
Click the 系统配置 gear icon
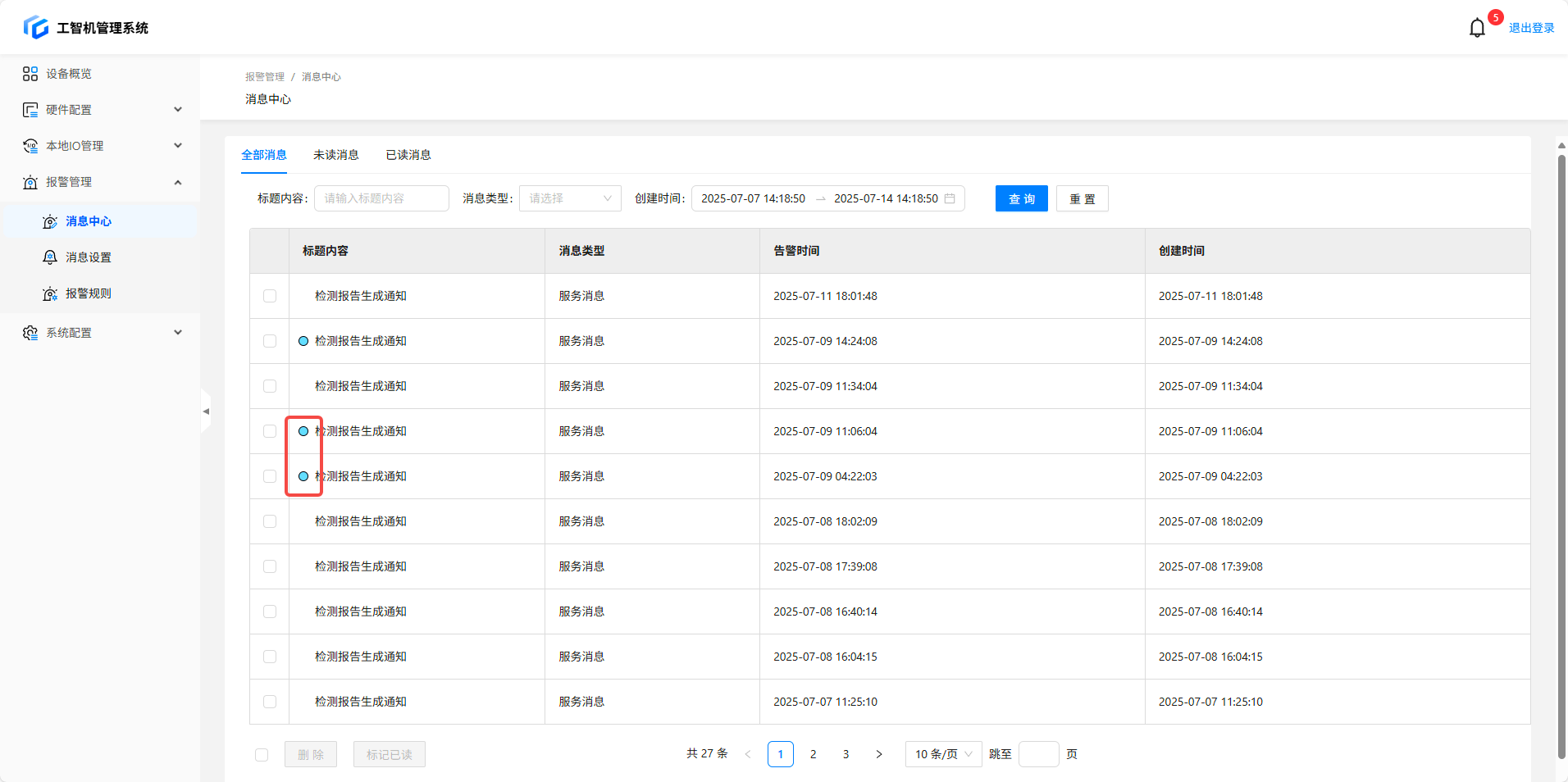pos(30,333)
